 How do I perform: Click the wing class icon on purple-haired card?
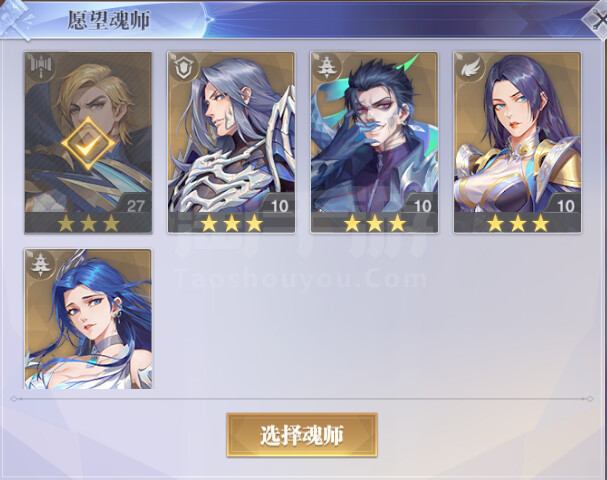click(470, 68)
